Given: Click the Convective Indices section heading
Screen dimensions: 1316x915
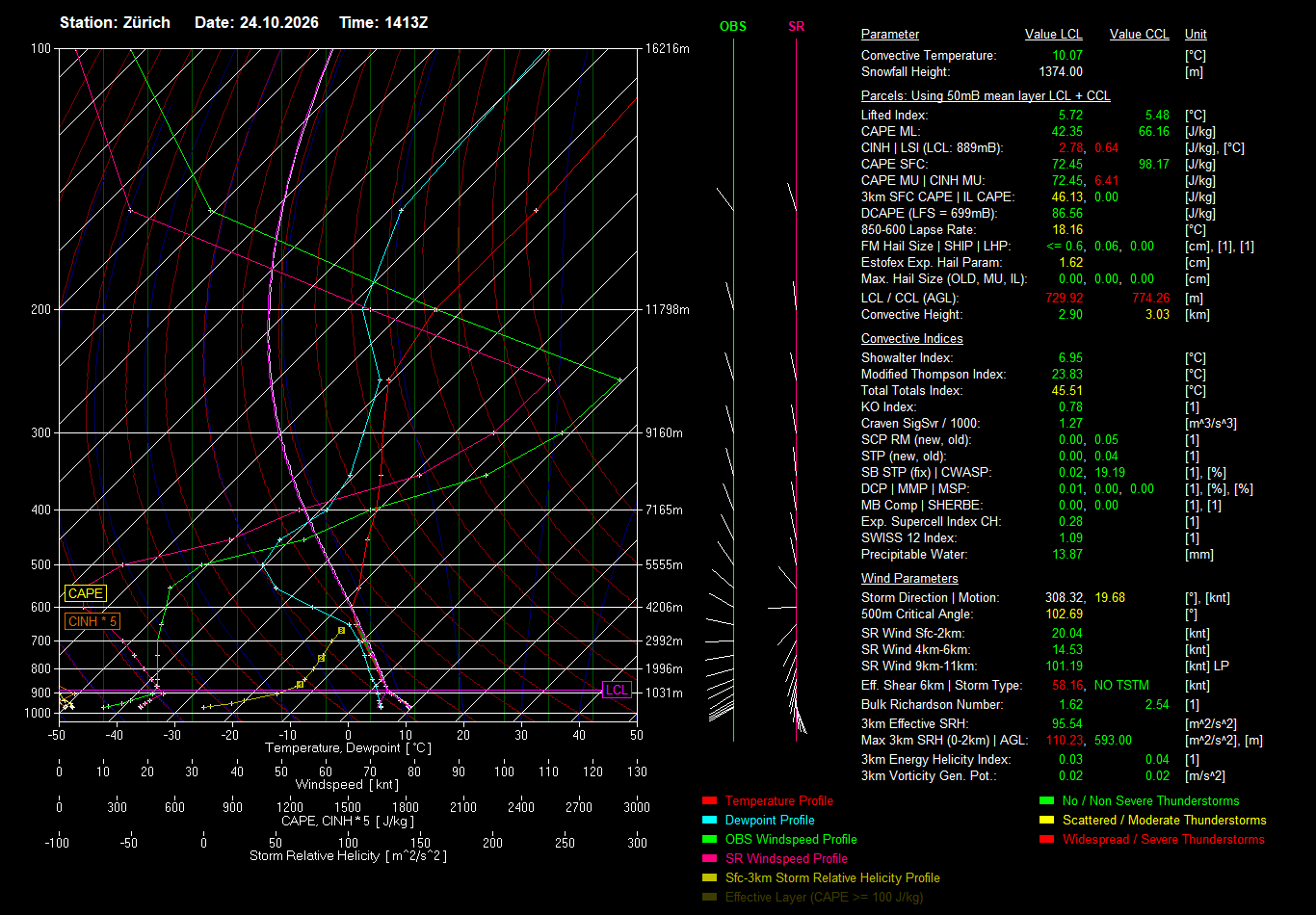Looking at the screenshot, I should click(x=912, y=339).
